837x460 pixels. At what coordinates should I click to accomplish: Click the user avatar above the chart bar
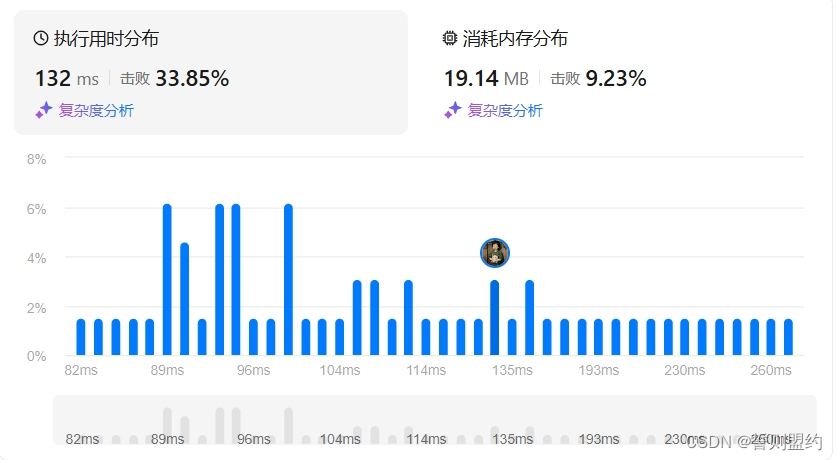pos(495,253)
